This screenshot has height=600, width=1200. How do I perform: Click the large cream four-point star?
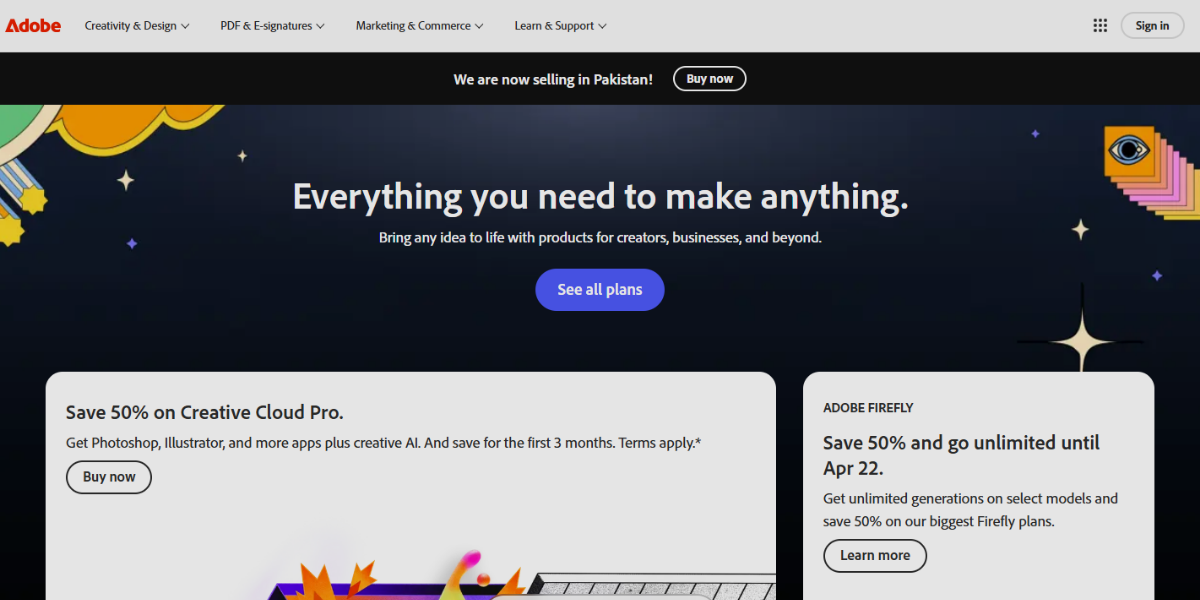click(x=1082, y=341)
